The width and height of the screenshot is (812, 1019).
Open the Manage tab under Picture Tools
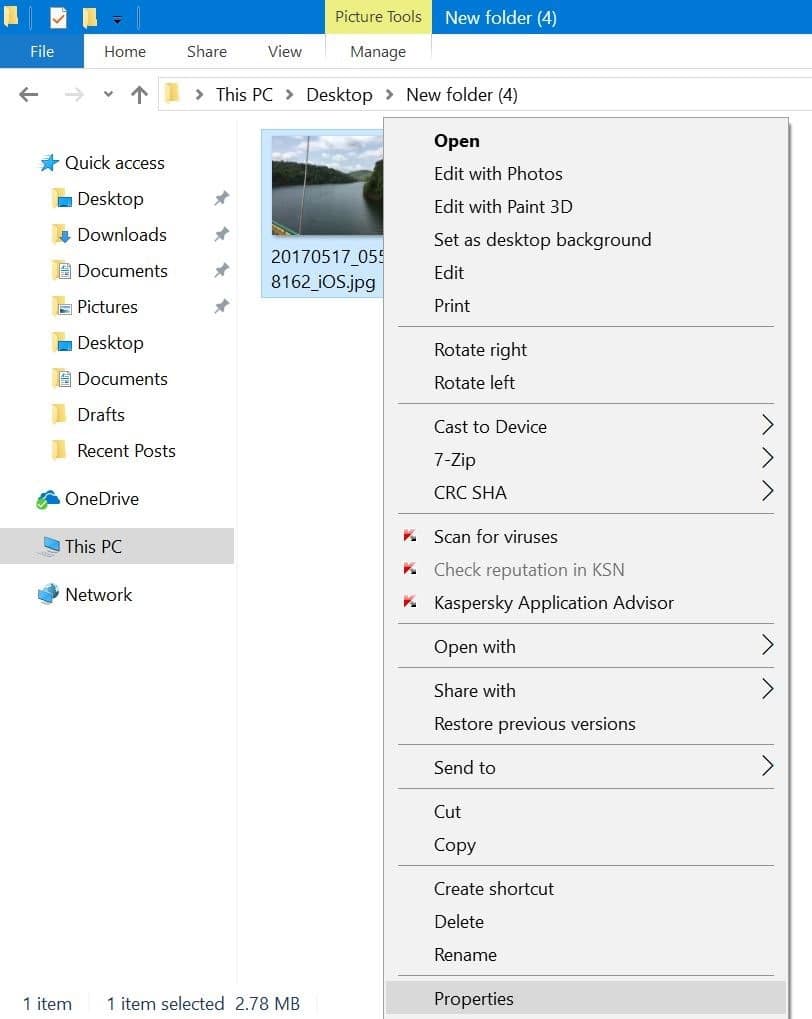pyautogui.click(x=377, y=51)
